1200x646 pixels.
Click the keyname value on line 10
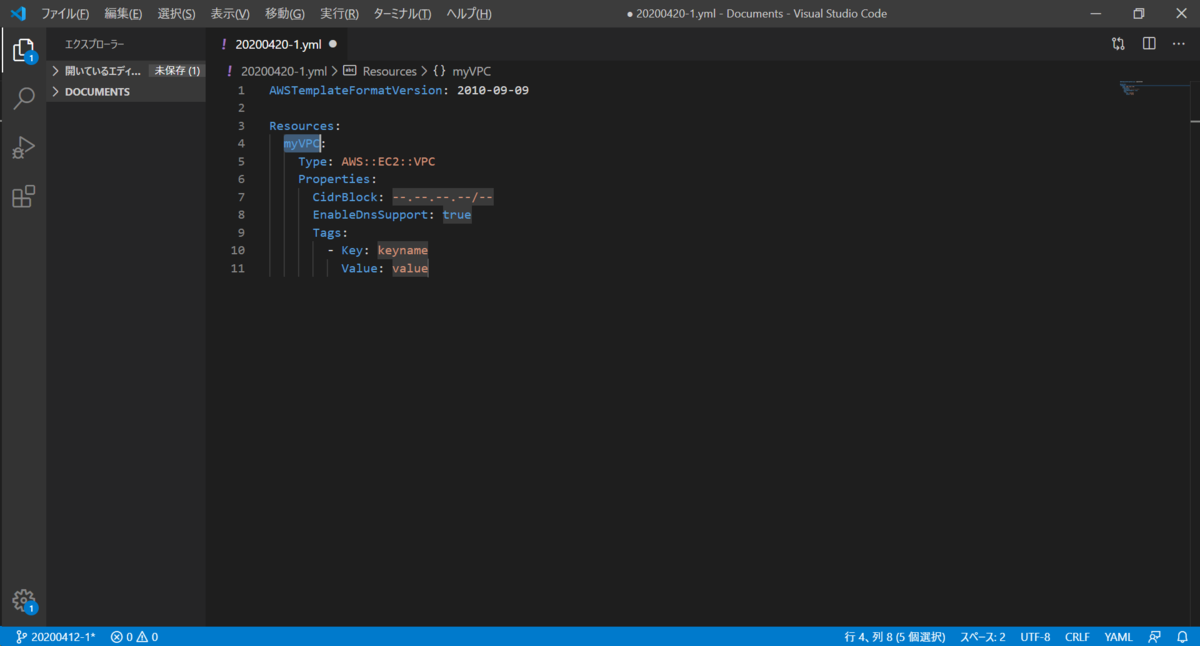click(x=402, y=251)
